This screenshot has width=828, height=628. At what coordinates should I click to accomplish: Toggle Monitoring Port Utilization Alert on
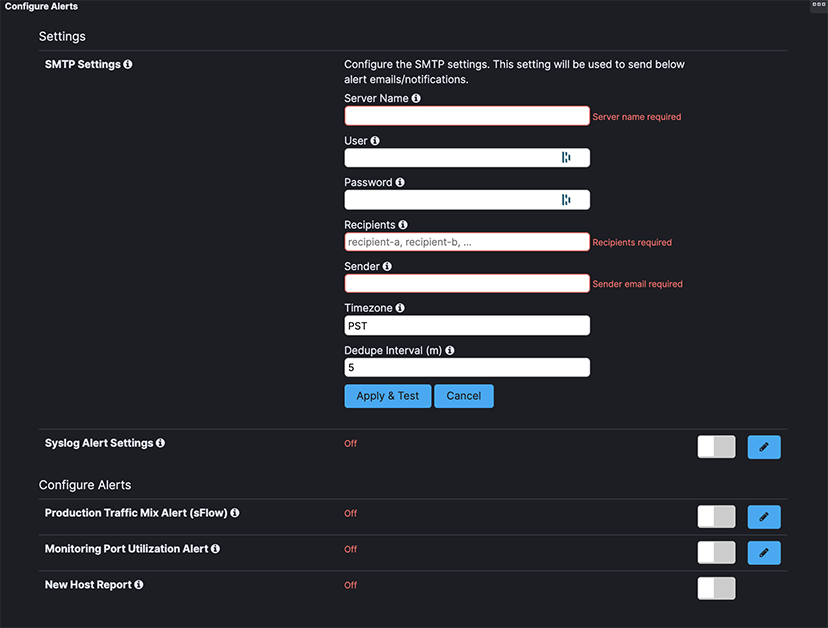coord(716,552)
